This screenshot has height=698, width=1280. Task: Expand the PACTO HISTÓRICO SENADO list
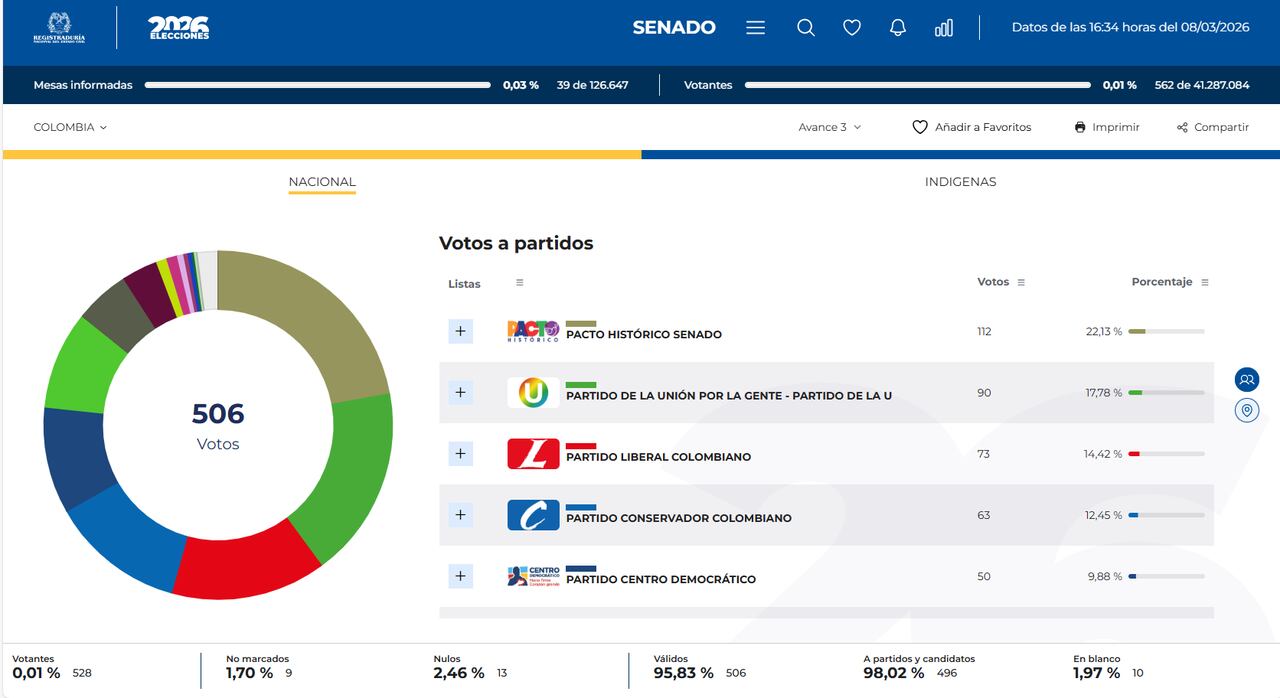[460, 331]
